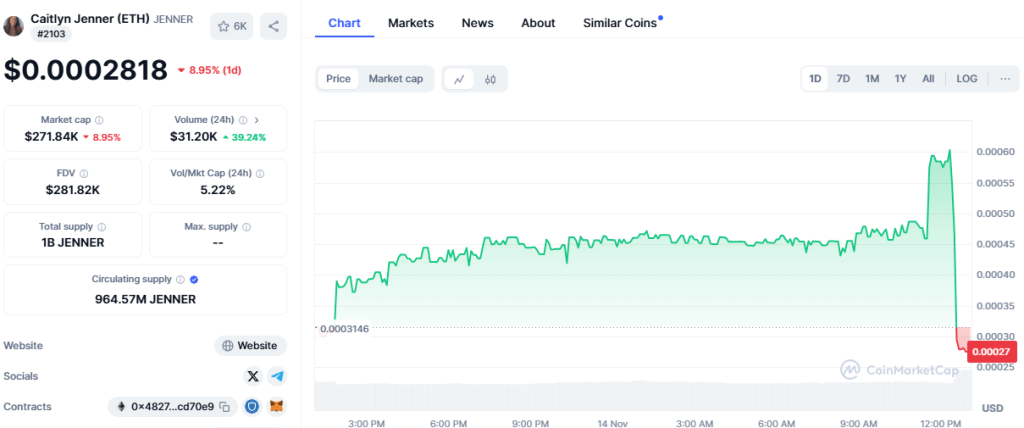Click the shield security icon by contract
This screenshot has height=428, width=1024.
pos(252,407)
